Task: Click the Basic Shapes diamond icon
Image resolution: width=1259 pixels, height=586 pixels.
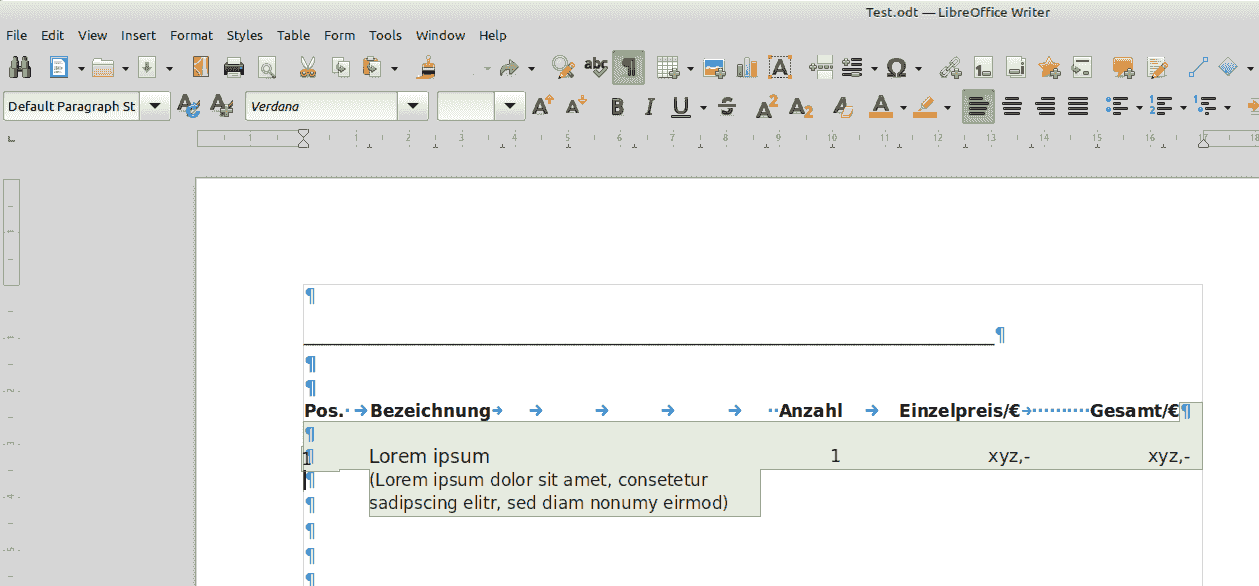Action: [1229, 68]
